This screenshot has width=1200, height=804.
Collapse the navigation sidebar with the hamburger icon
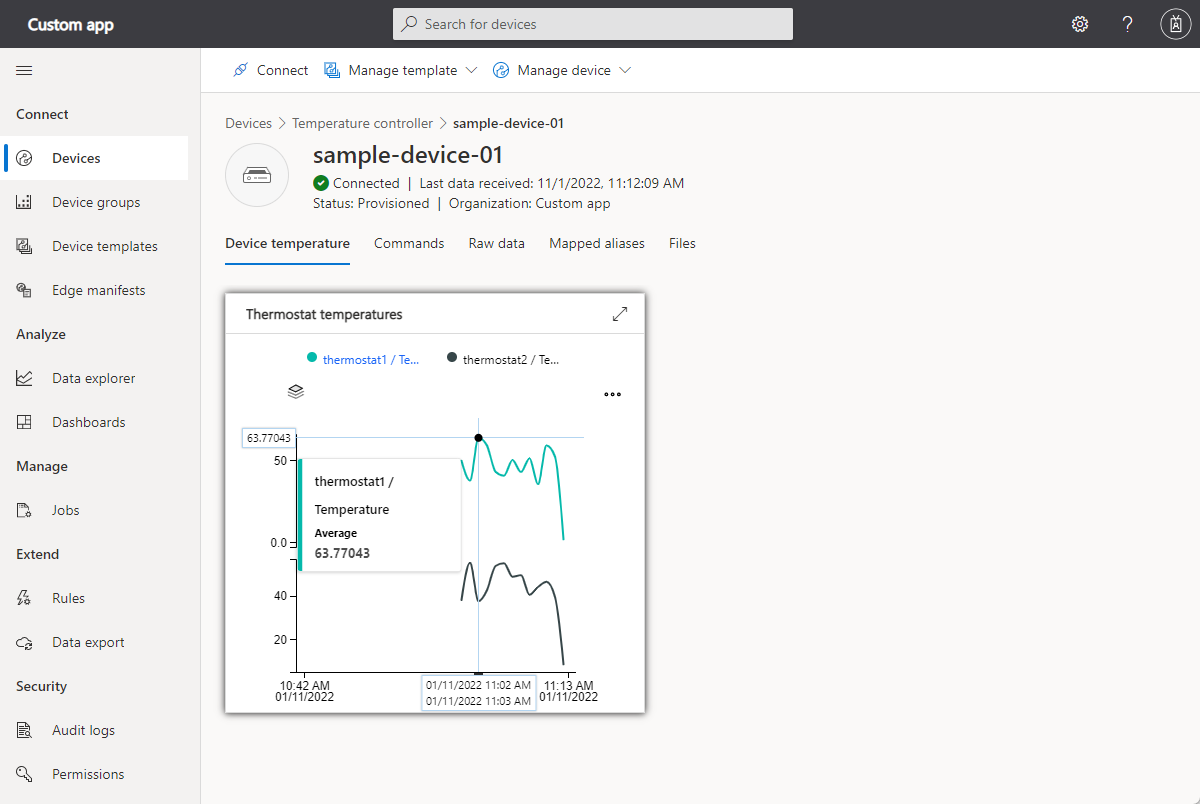tap(24, 70)
